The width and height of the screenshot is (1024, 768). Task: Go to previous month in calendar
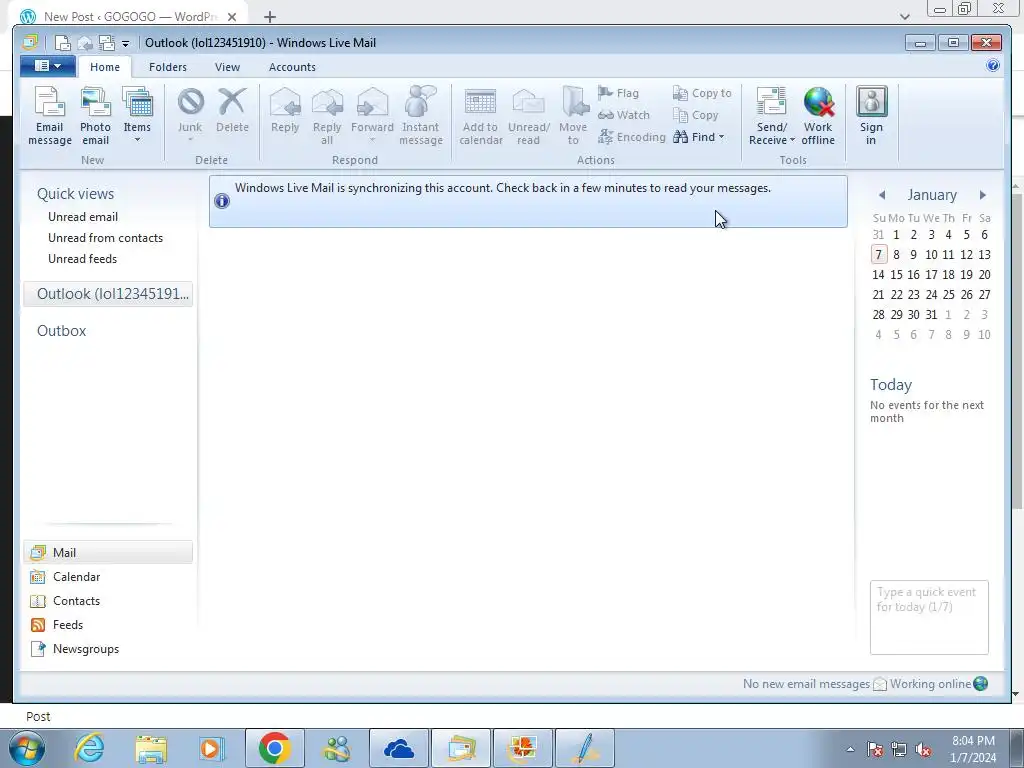(x=882, y=195)
